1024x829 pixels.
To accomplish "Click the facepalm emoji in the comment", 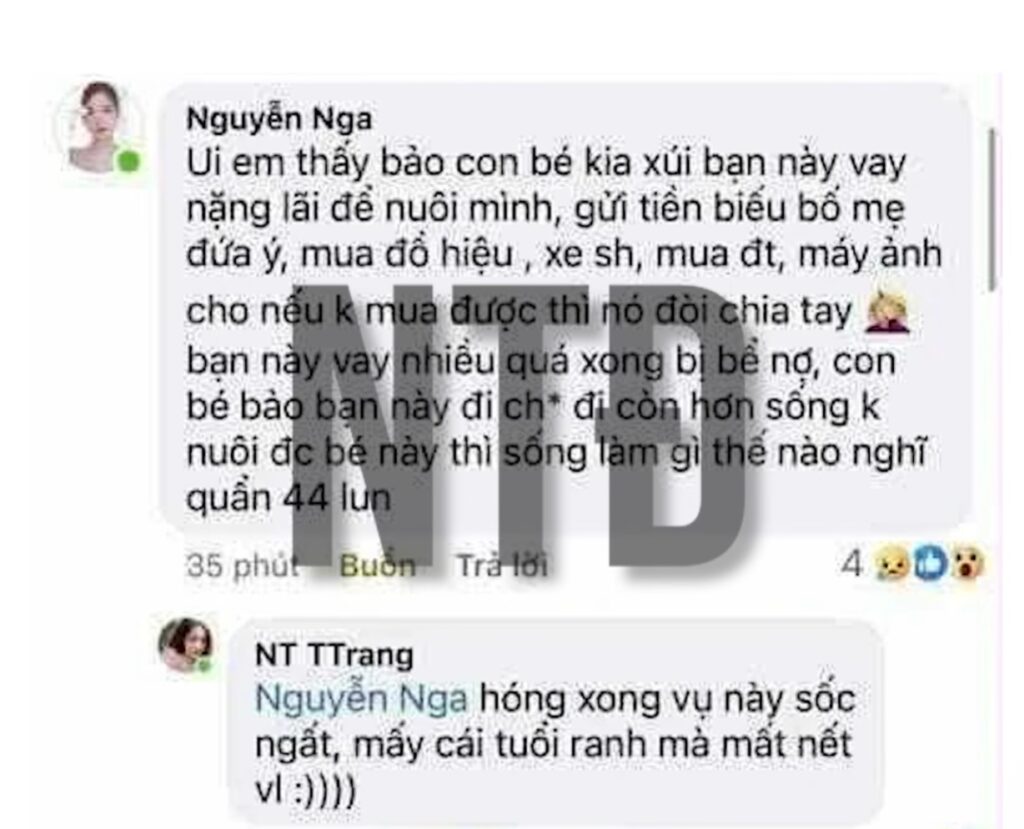I will 887,312.
